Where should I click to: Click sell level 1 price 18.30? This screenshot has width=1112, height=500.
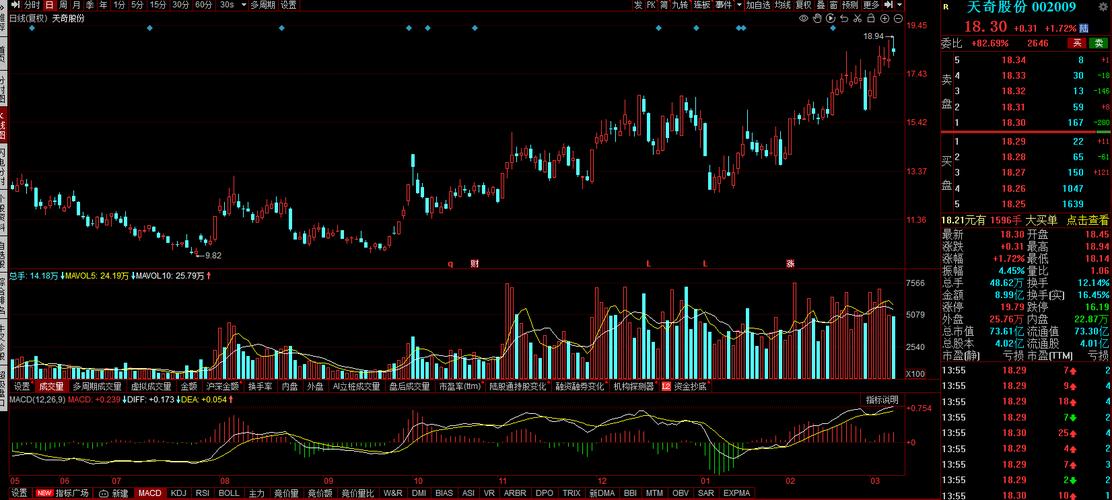coord(1013,123)
